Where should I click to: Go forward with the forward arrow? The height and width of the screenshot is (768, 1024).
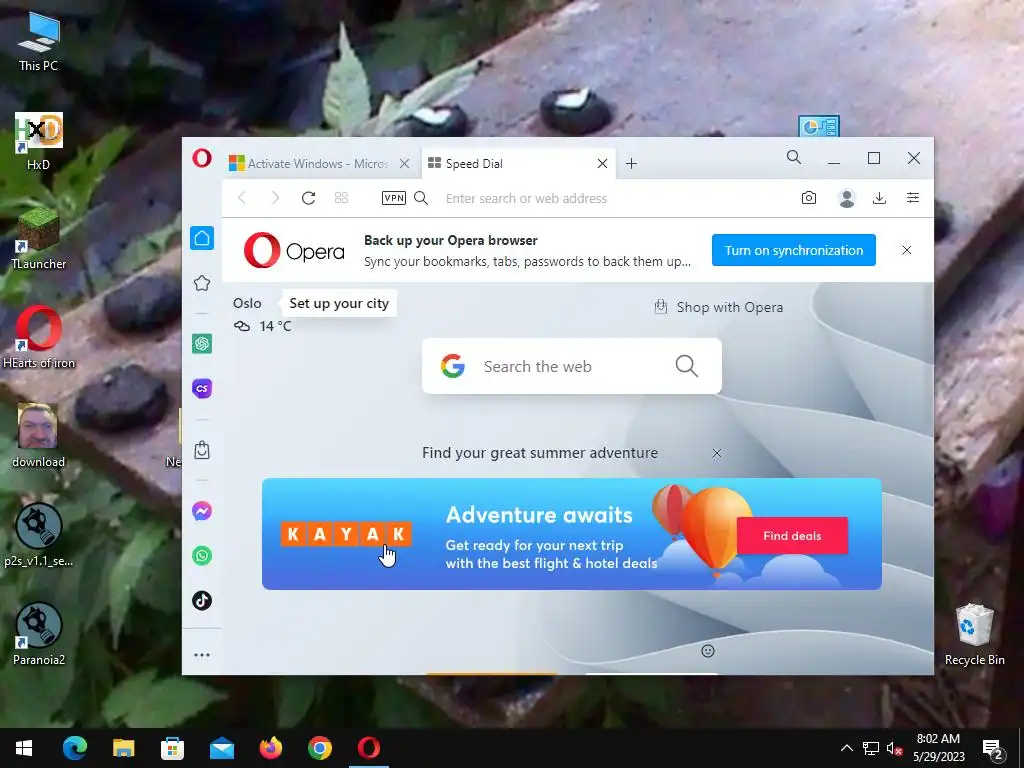(x=276, y=198)
